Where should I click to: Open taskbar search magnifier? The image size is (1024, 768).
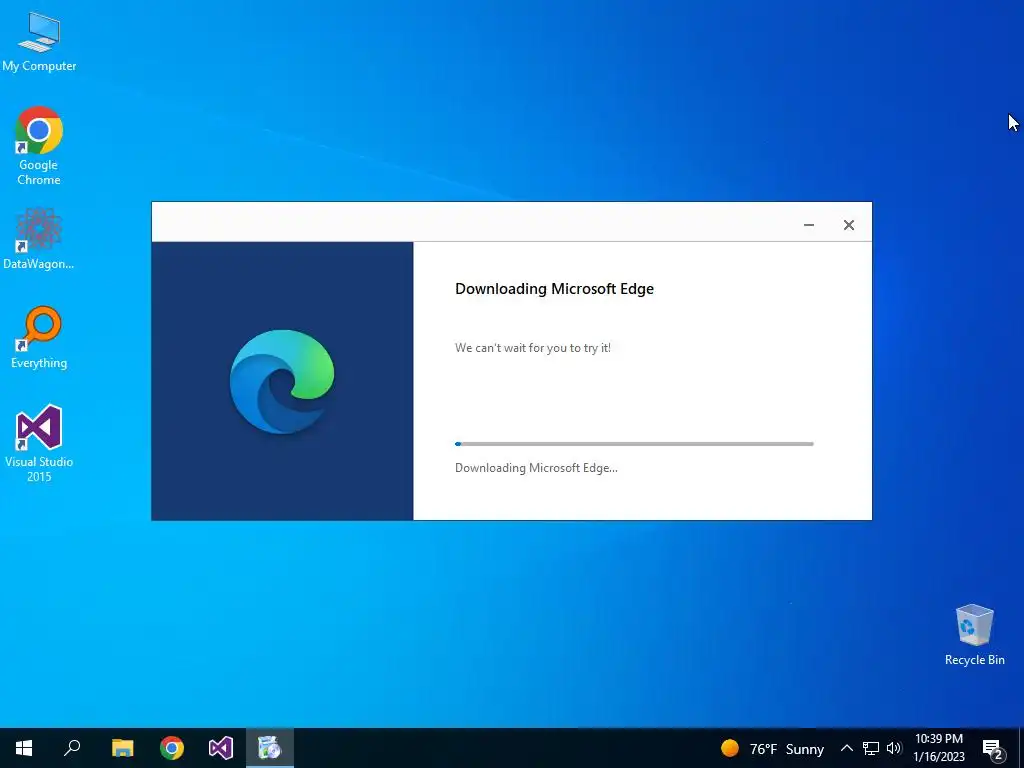pyautogui.click(x=72, y=748)
